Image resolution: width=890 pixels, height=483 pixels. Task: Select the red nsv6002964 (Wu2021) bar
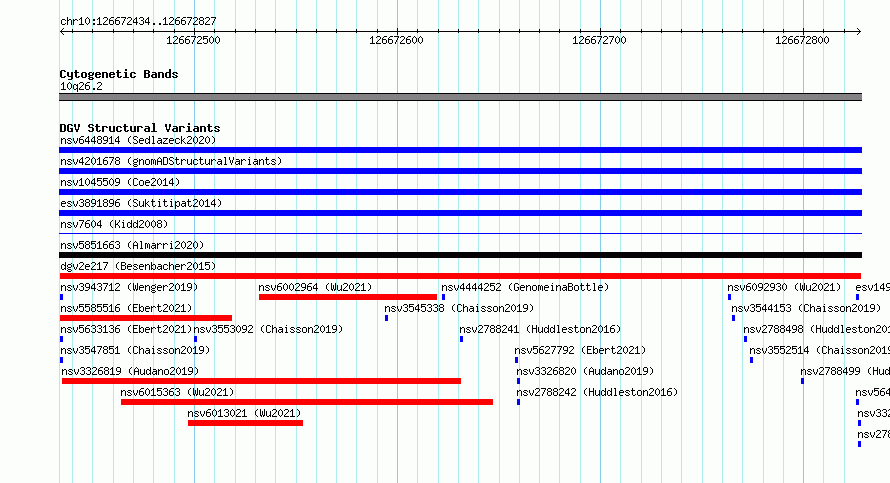[x=348, y=297]
